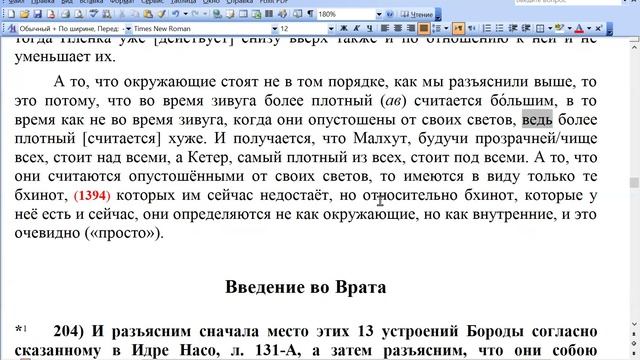Click the words уменьшает их

pyautogui.click(x=65, y=57)
